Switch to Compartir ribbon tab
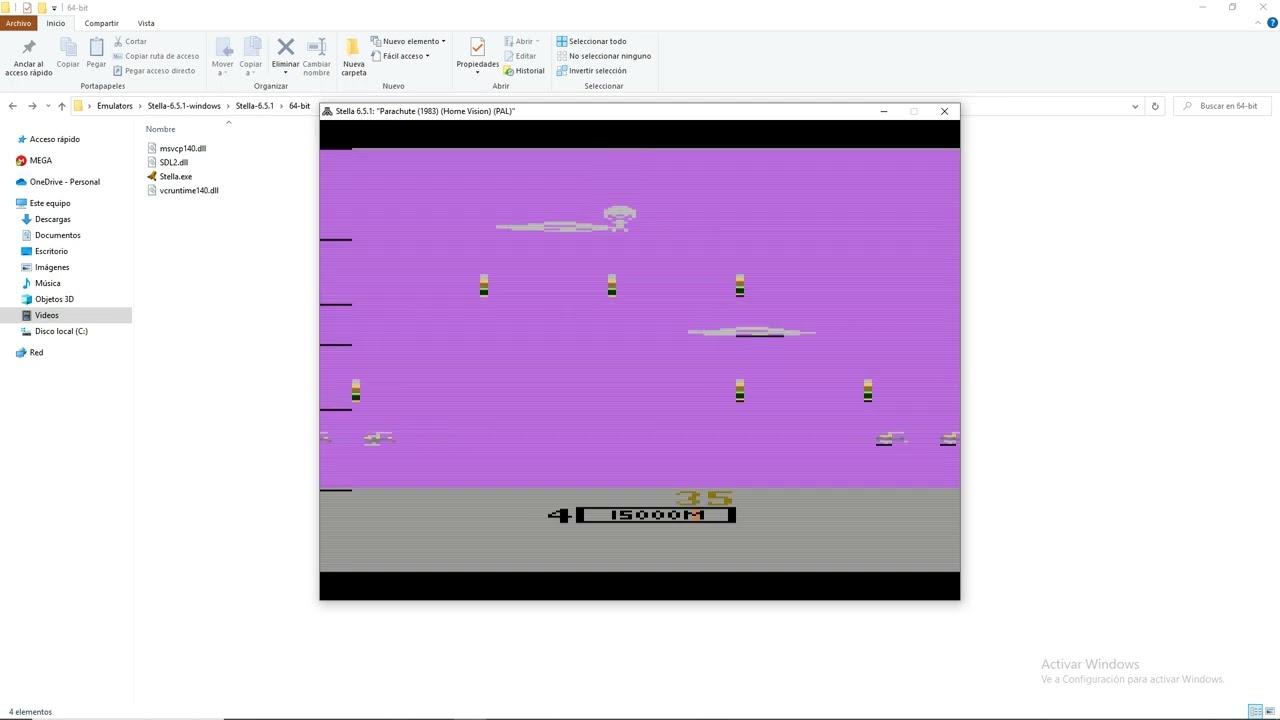This screenshot has height=720, width=1280. 101,23
